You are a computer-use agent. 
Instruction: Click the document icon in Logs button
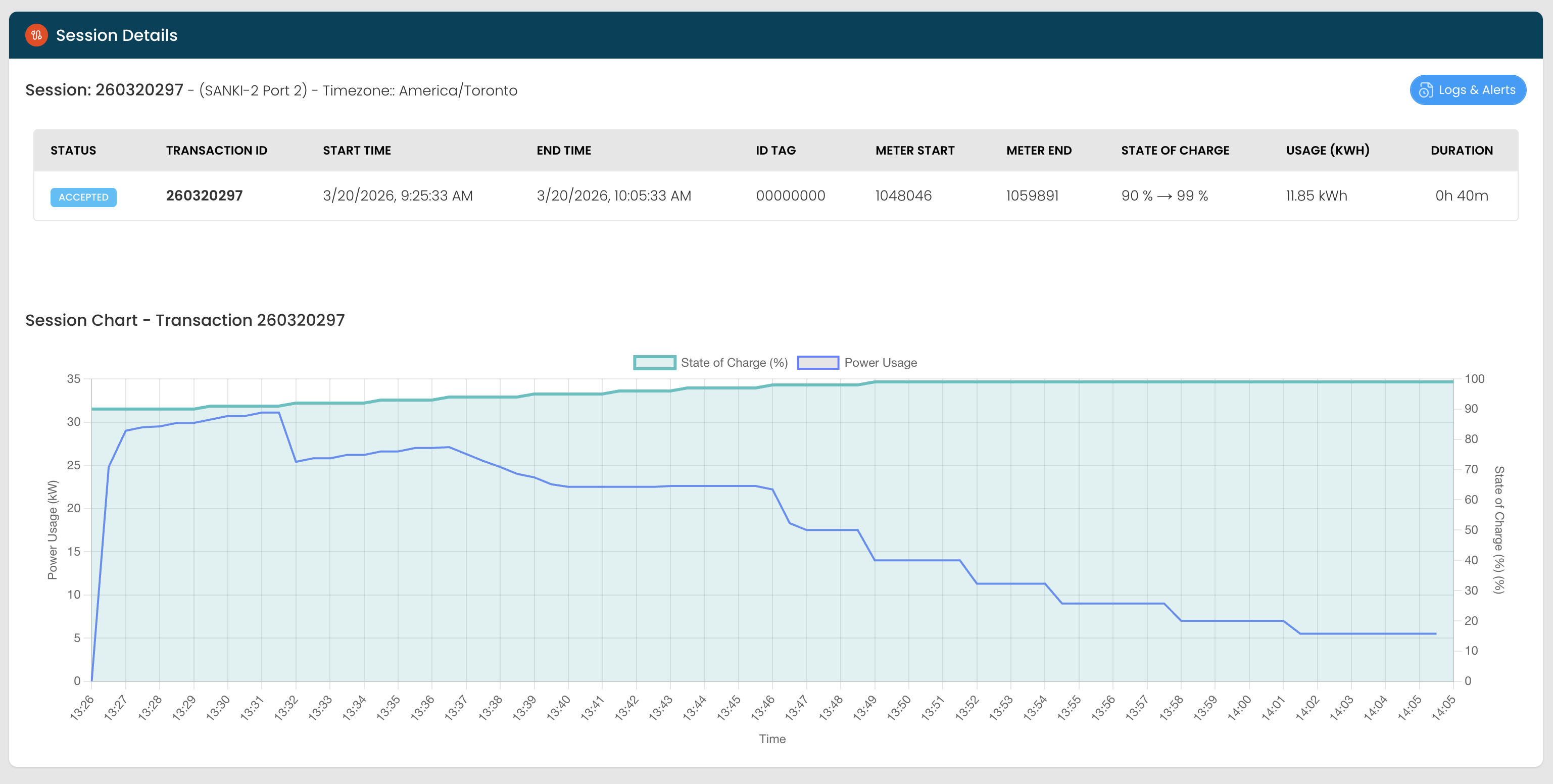[x=1425, y=90]
